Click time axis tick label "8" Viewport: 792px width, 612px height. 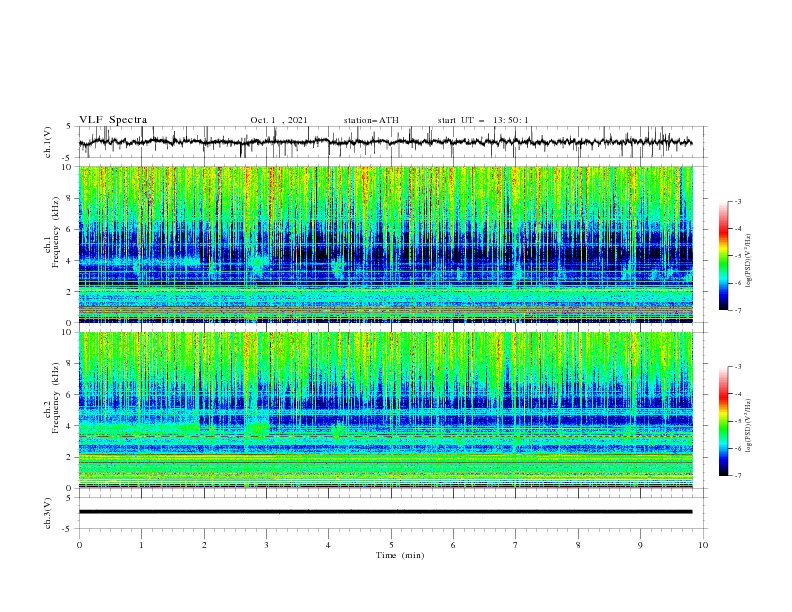tap(578, 545)
